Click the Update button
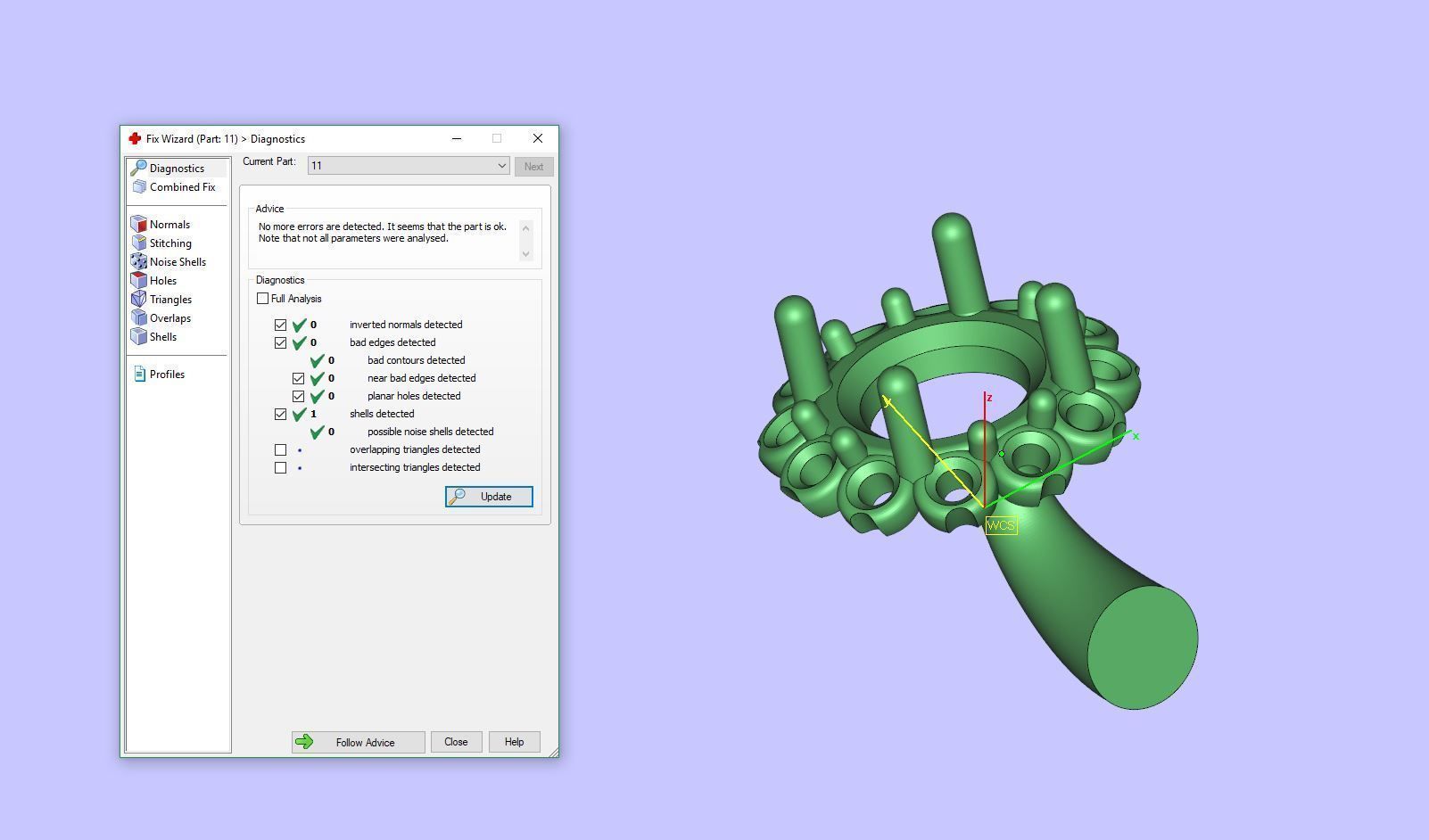This screenshot has width=1429, height=840. tap(489, 497)
